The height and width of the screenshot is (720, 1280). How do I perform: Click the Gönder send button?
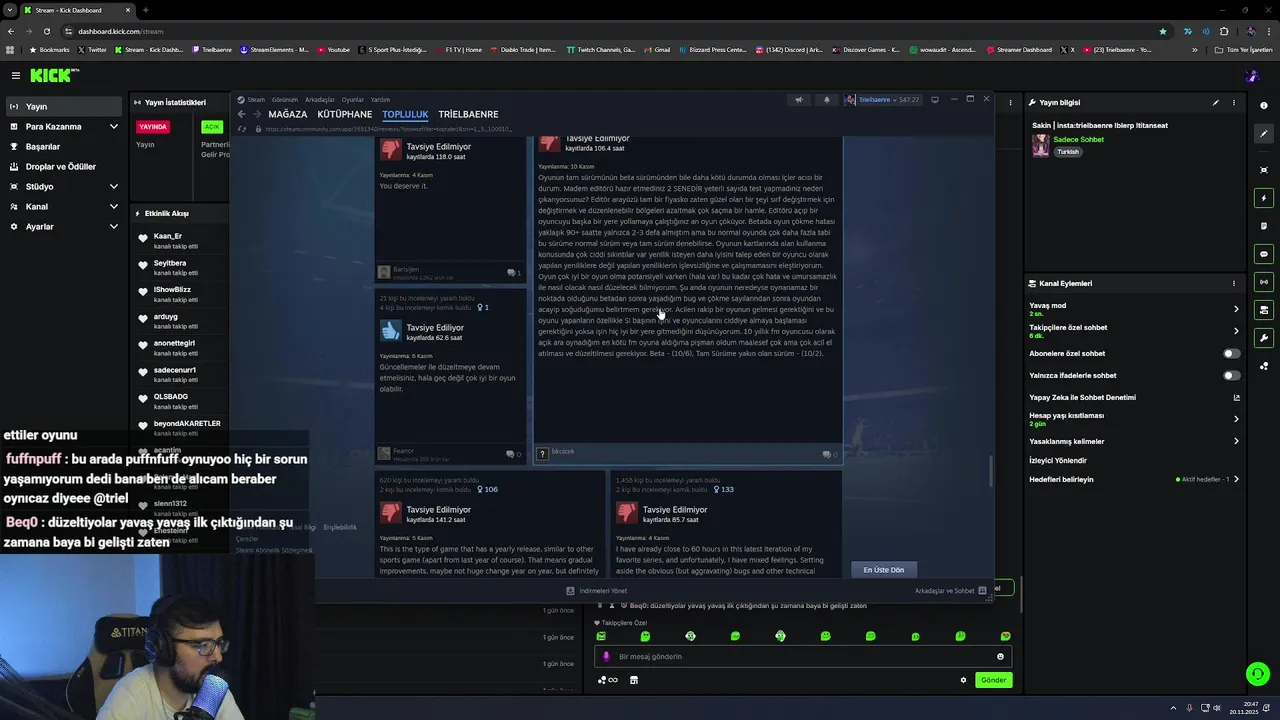tap(993, 680)
